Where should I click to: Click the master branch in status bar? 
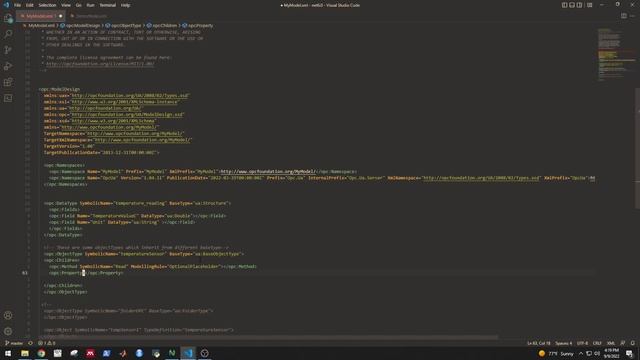click(14, 343)
